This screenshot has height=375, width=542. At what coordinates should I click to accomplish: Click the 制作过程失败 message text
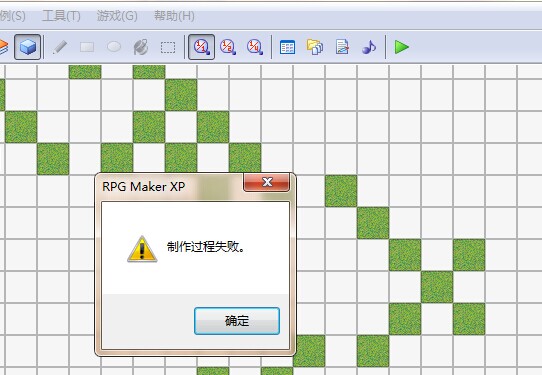206,247
